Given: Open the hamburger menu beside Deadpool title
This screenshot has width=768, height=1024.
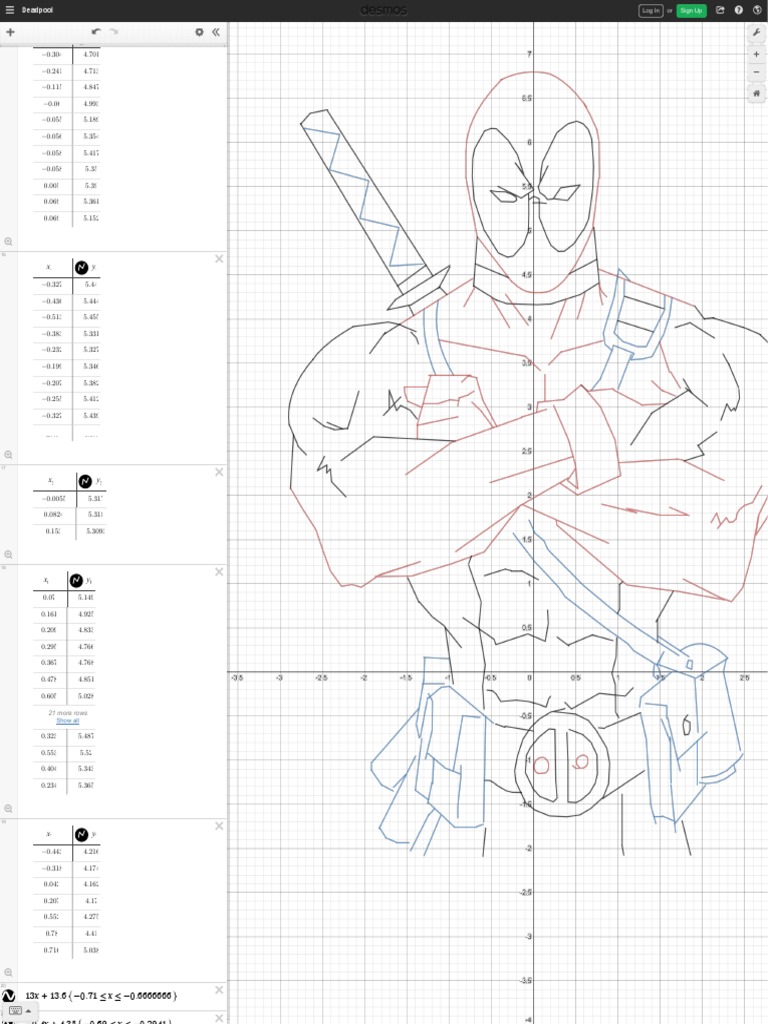Looking at the screenshot, I should (x=9, y=10).
